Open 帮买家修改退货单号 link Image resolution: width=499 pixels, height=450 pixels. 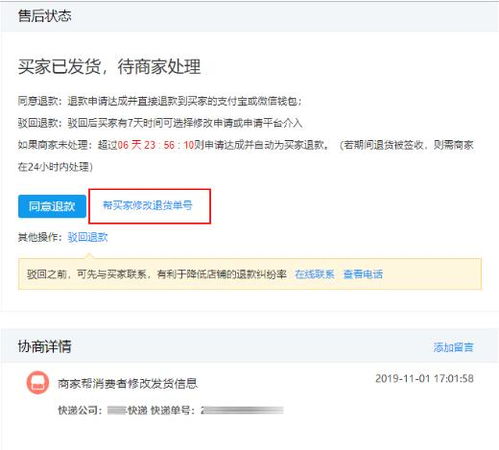coord(147,205)
